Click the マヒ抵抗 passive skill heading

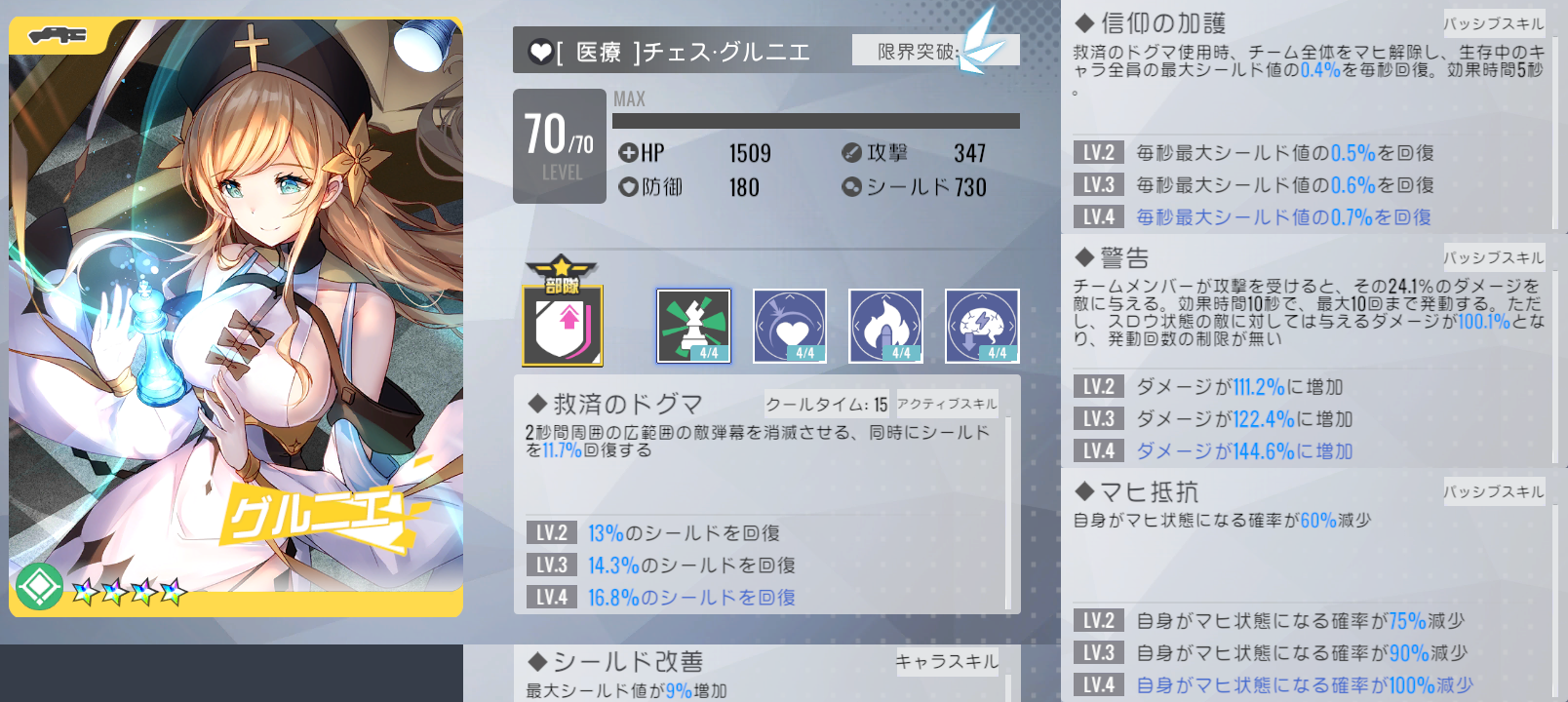click(x=1149, y=492)
